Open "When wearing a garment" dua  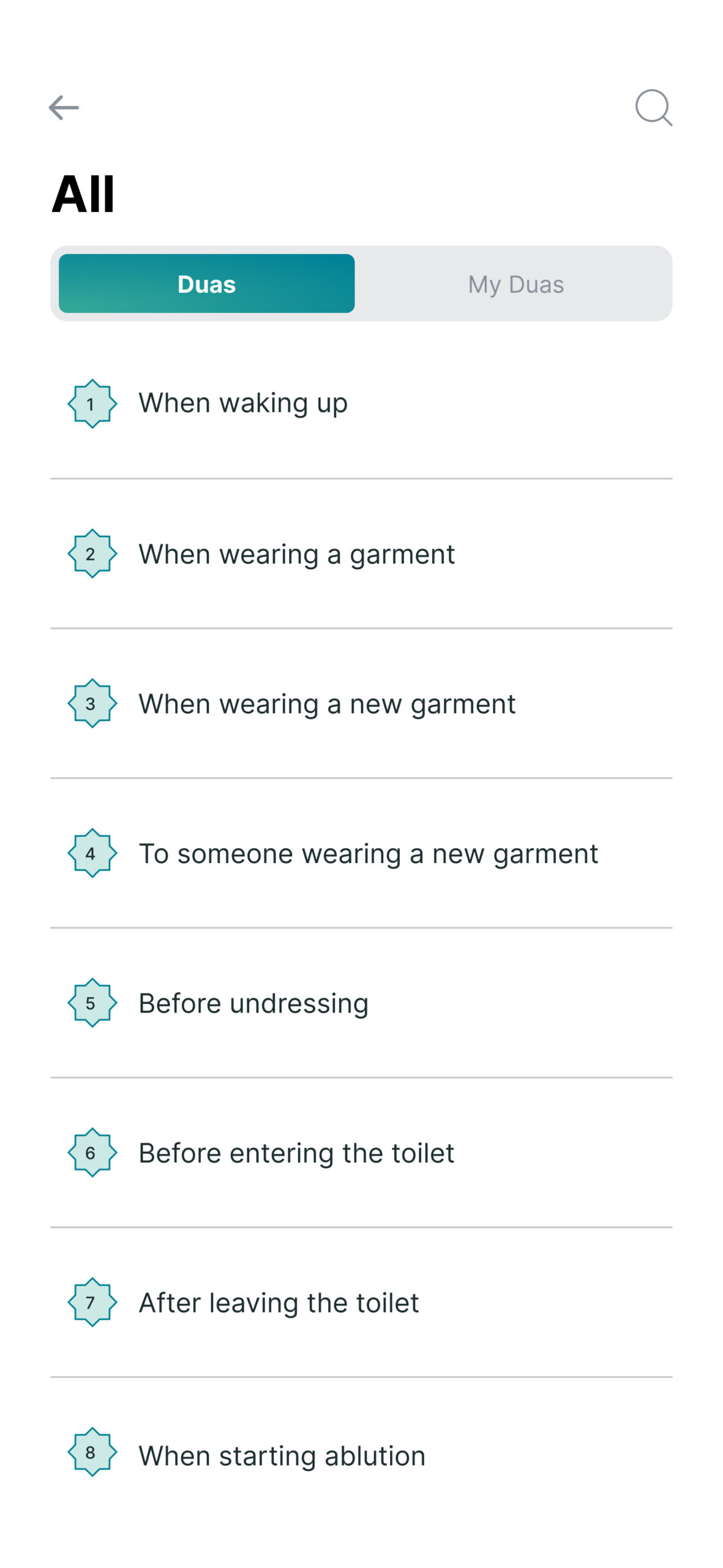click(x=296, y=554)
